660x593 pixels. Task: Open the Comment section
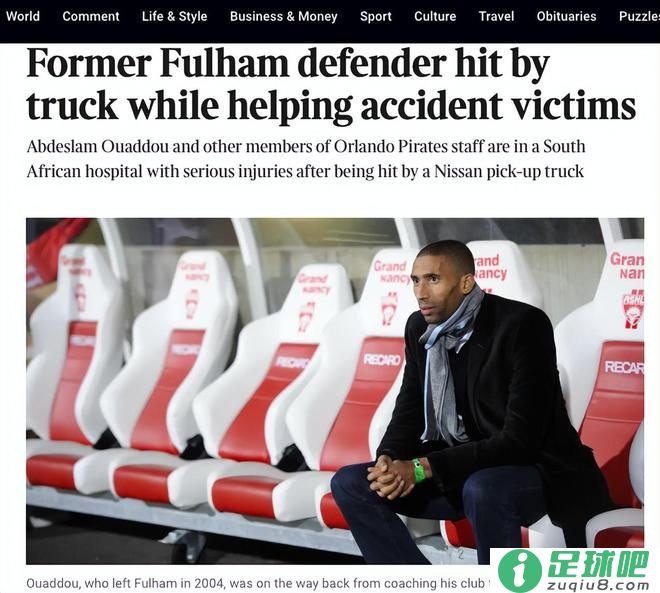click(x=91, y=16)
